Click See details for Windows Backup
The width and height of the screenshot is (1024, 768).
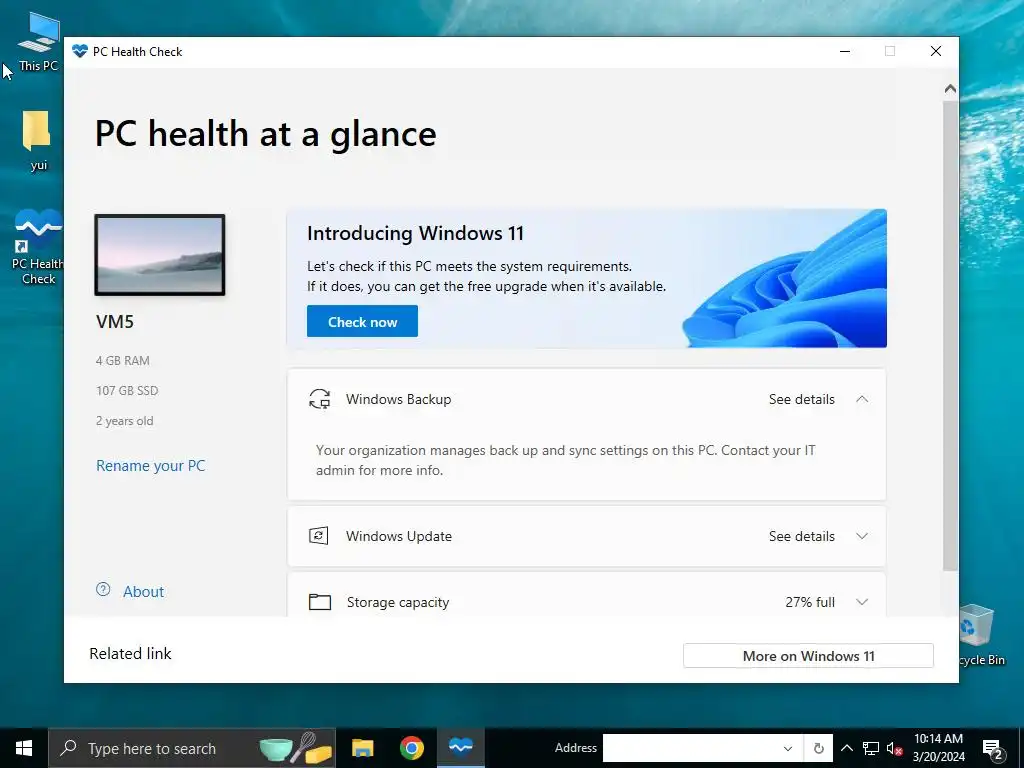(801, 399)
